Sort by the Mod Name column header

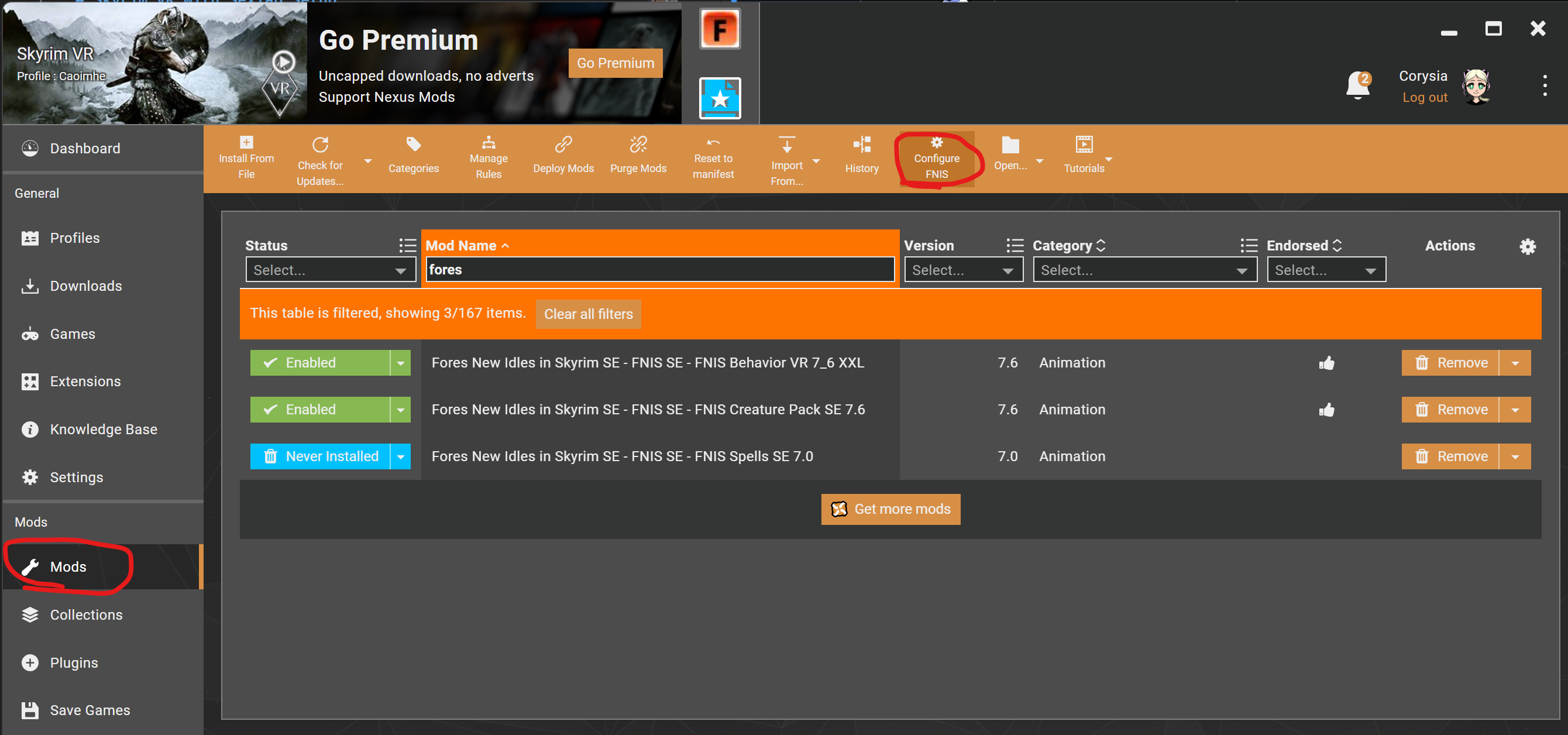467,245
